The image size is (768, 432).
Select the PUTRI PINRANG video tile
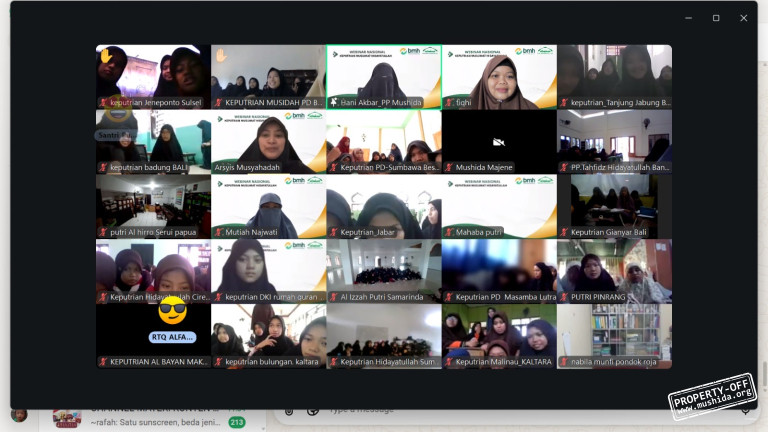(x=615, y=271)
